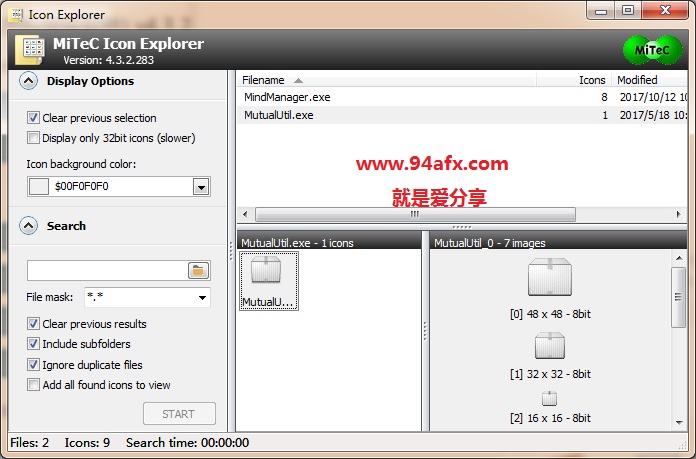Sort by Filename column header
Image resolution: width=696 pixels, height=459 pixels.
(386, 80)
